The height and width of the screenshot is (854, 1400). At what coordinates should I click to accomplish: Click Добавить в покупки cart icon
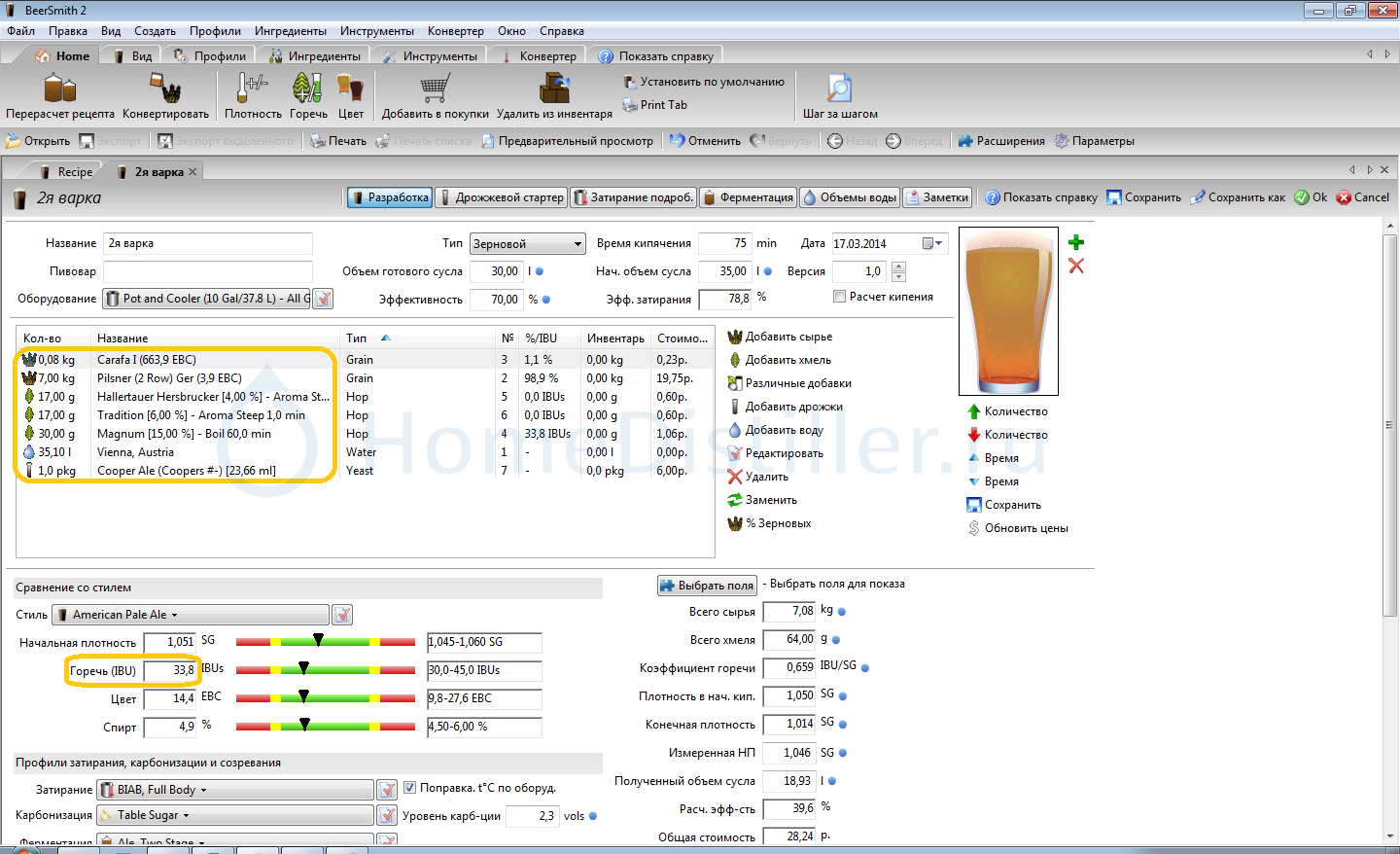435,96
